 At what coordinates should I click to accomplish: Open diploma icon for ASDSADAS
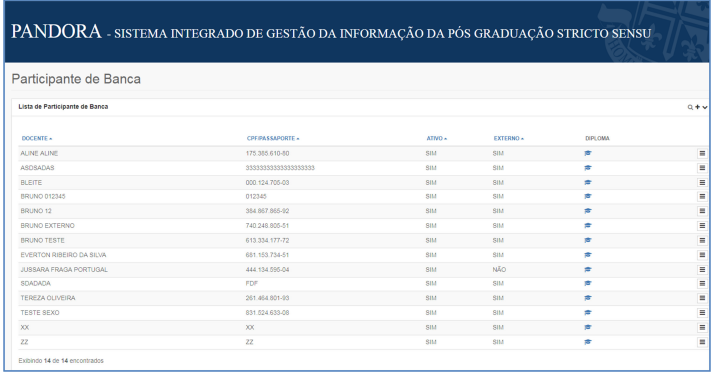pos(588,168)
